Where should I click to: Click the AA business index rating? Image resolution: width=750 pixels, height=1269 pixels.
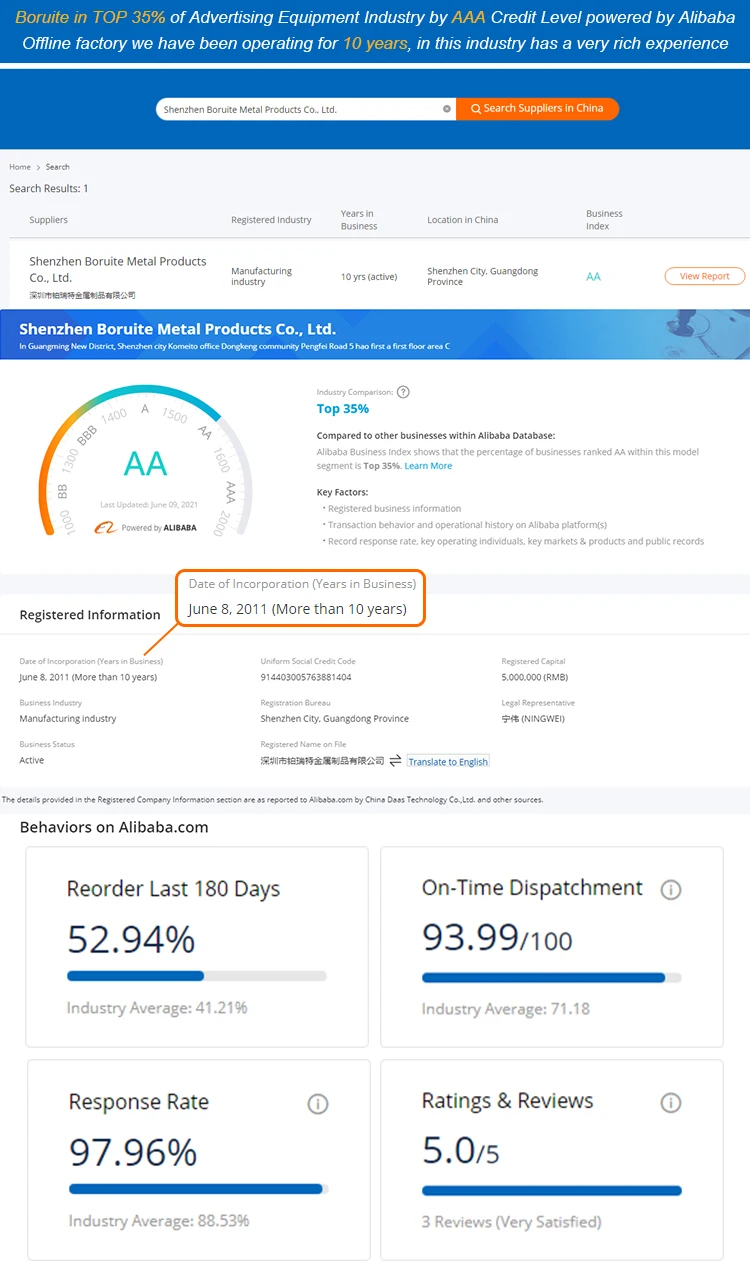click(593, 276)
